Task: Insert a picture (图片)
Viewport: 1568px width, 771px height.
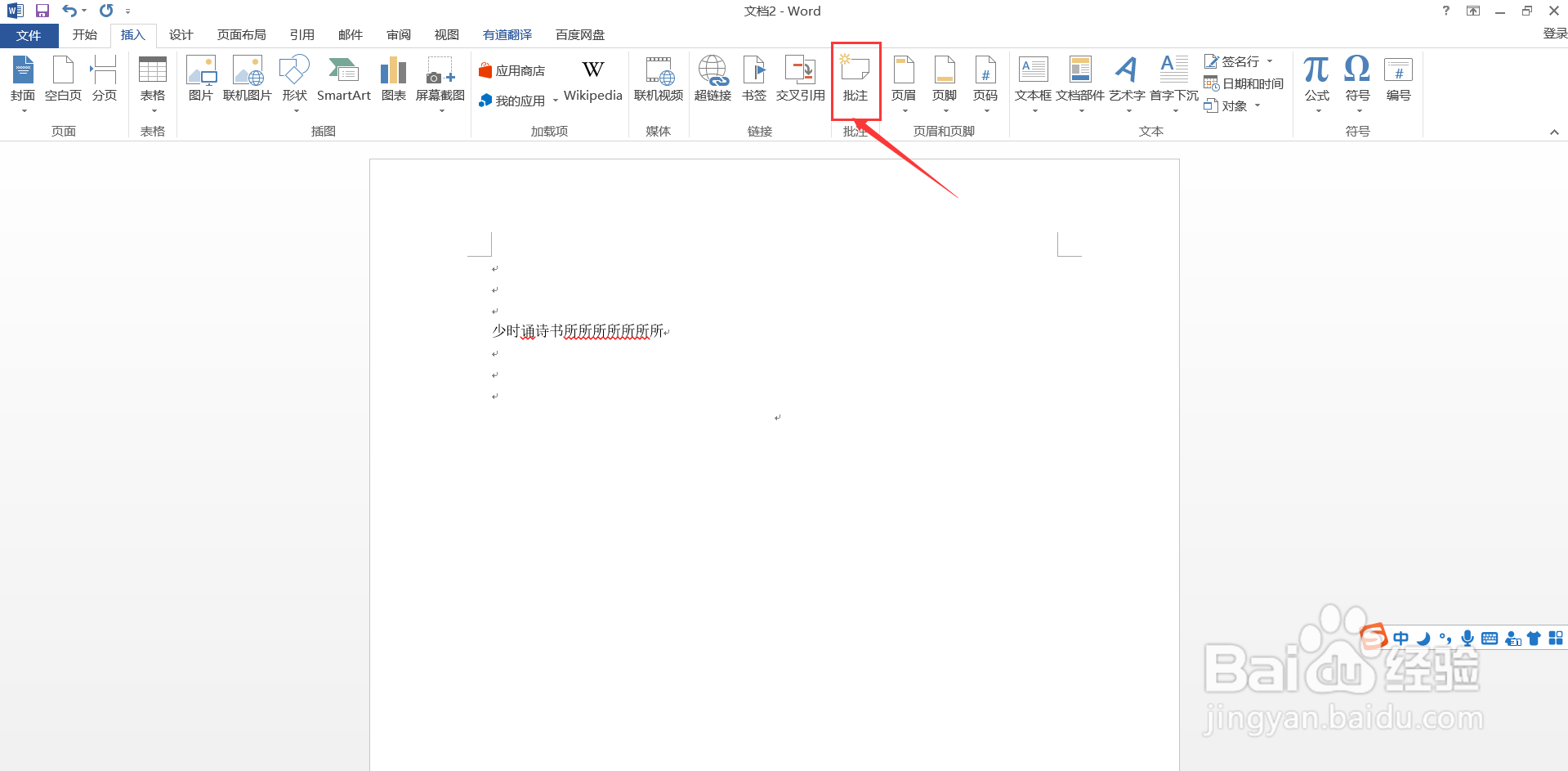Action: (x=201, y=79)
